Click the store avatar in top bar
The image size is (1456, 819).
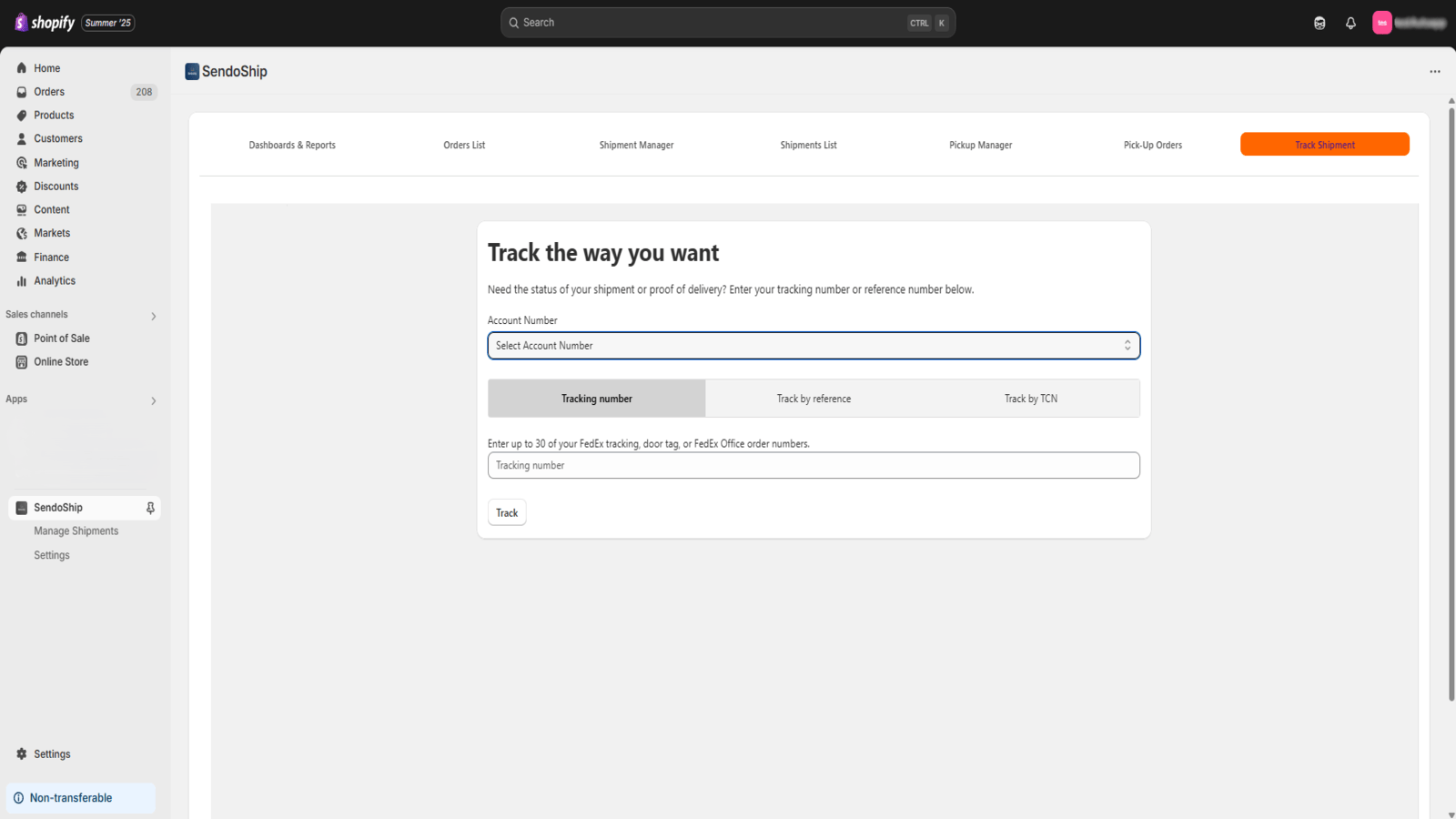[1382, 23]
